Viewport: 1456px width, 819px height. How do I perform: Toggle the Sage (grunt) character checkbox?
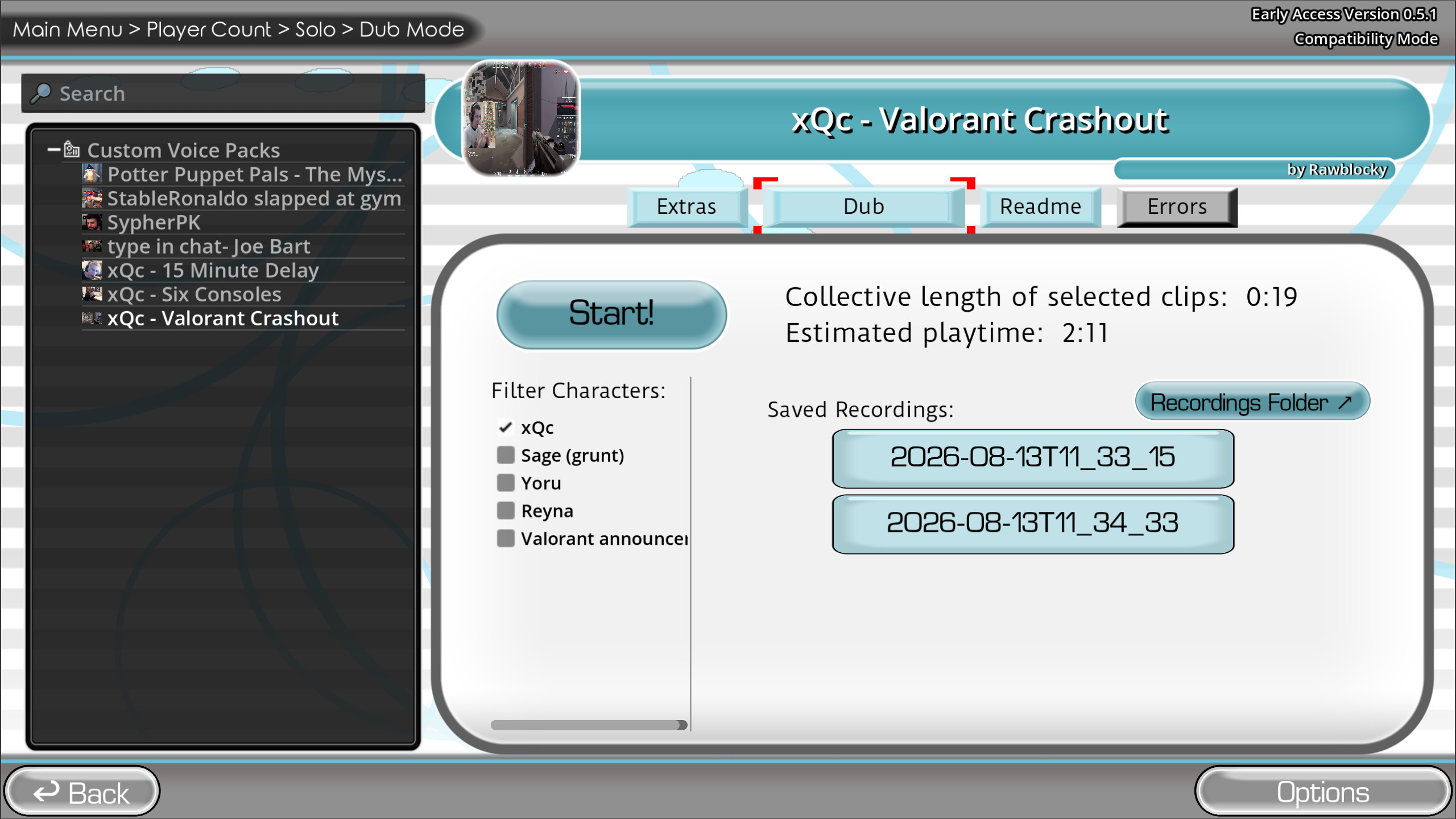tap(505, 455)
